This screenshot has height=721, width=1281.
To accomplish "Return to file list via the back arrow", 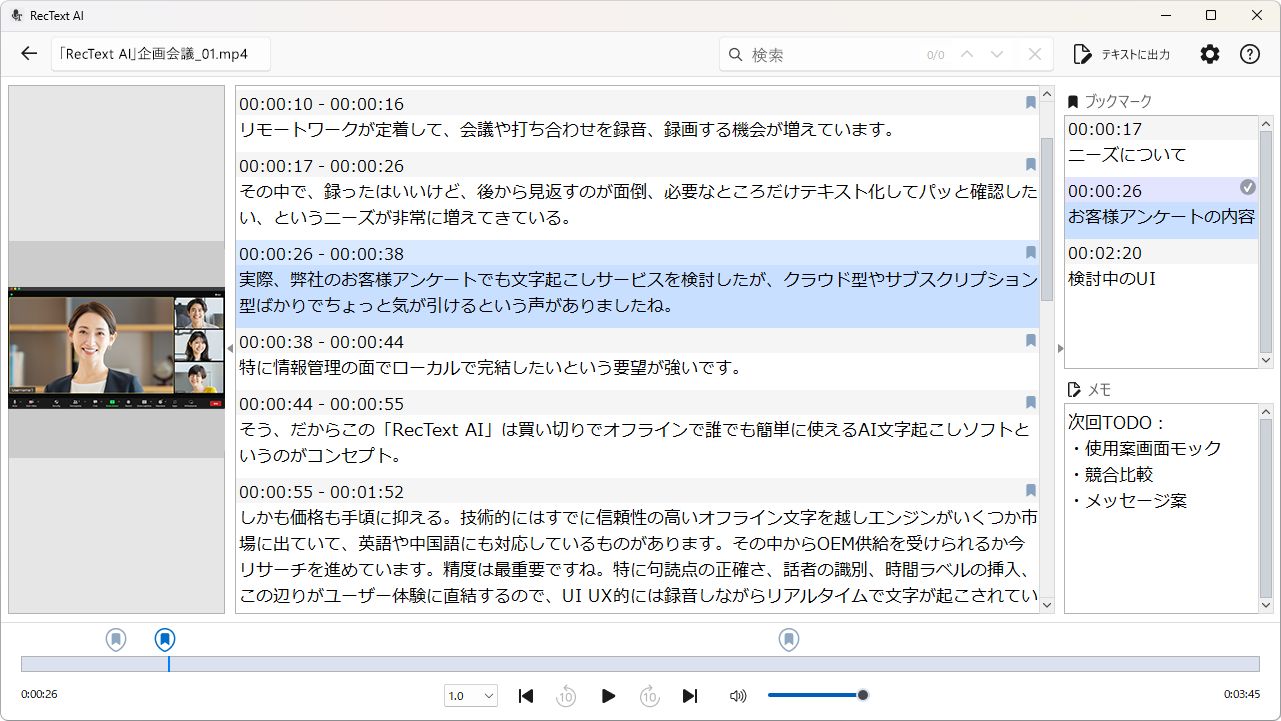I will [x=28, y=54].
